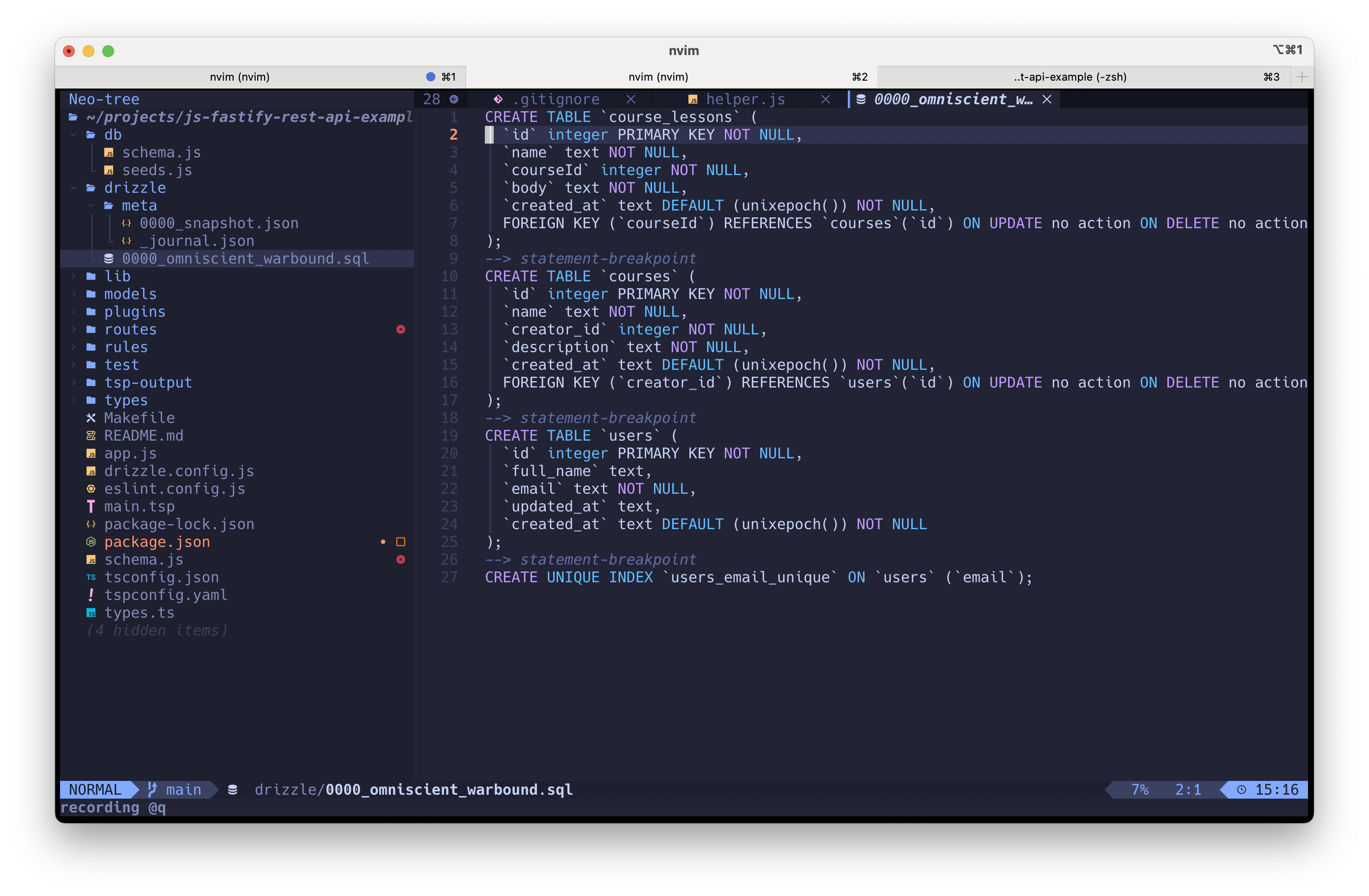Switch to the ..t-api-example (-zsh) terminal tab
The width and height of the screenshot is (1369, 896).
tap(1070, 77)
